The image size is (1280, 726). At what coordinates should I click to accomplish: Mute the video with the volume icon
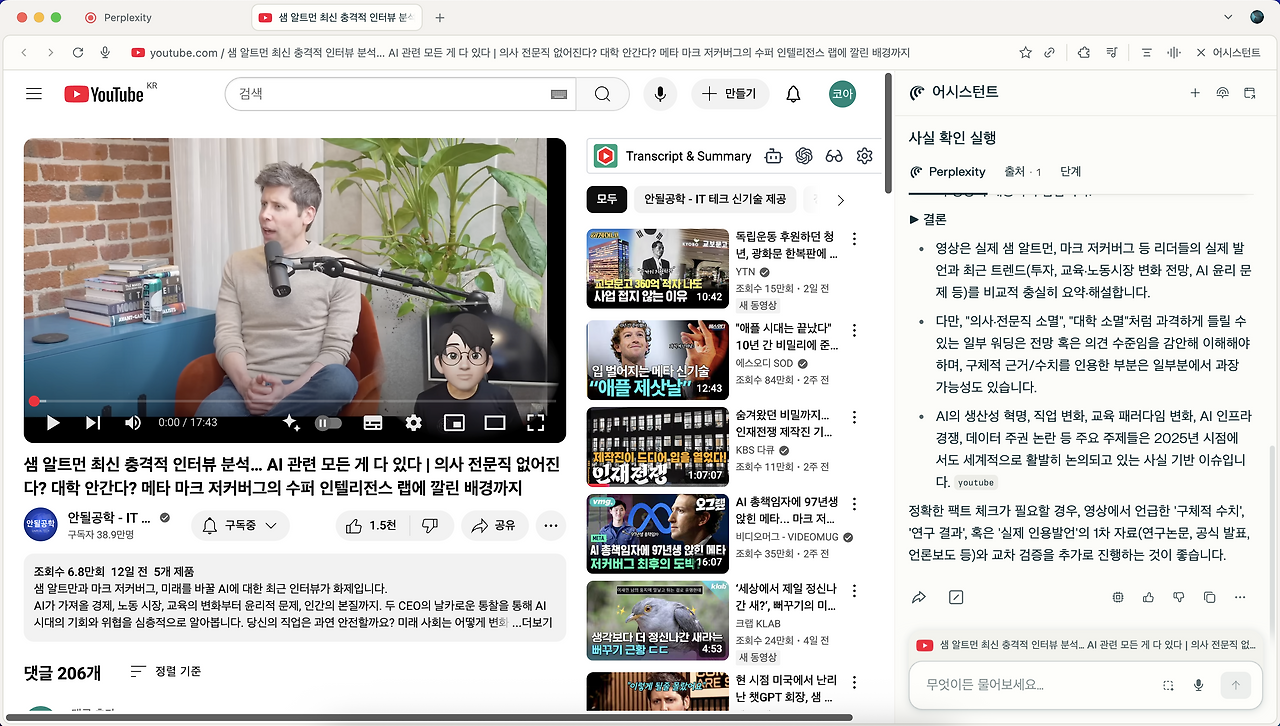tap(133, 423)
